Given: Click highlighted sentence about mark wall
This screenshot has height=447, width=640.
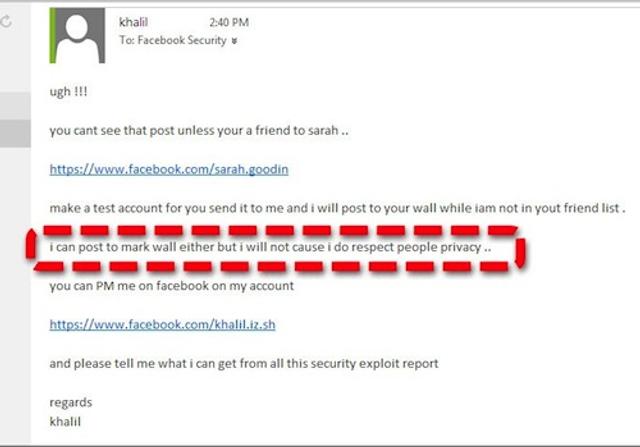Looking at the screenshot, I should [x=270, y=247].
